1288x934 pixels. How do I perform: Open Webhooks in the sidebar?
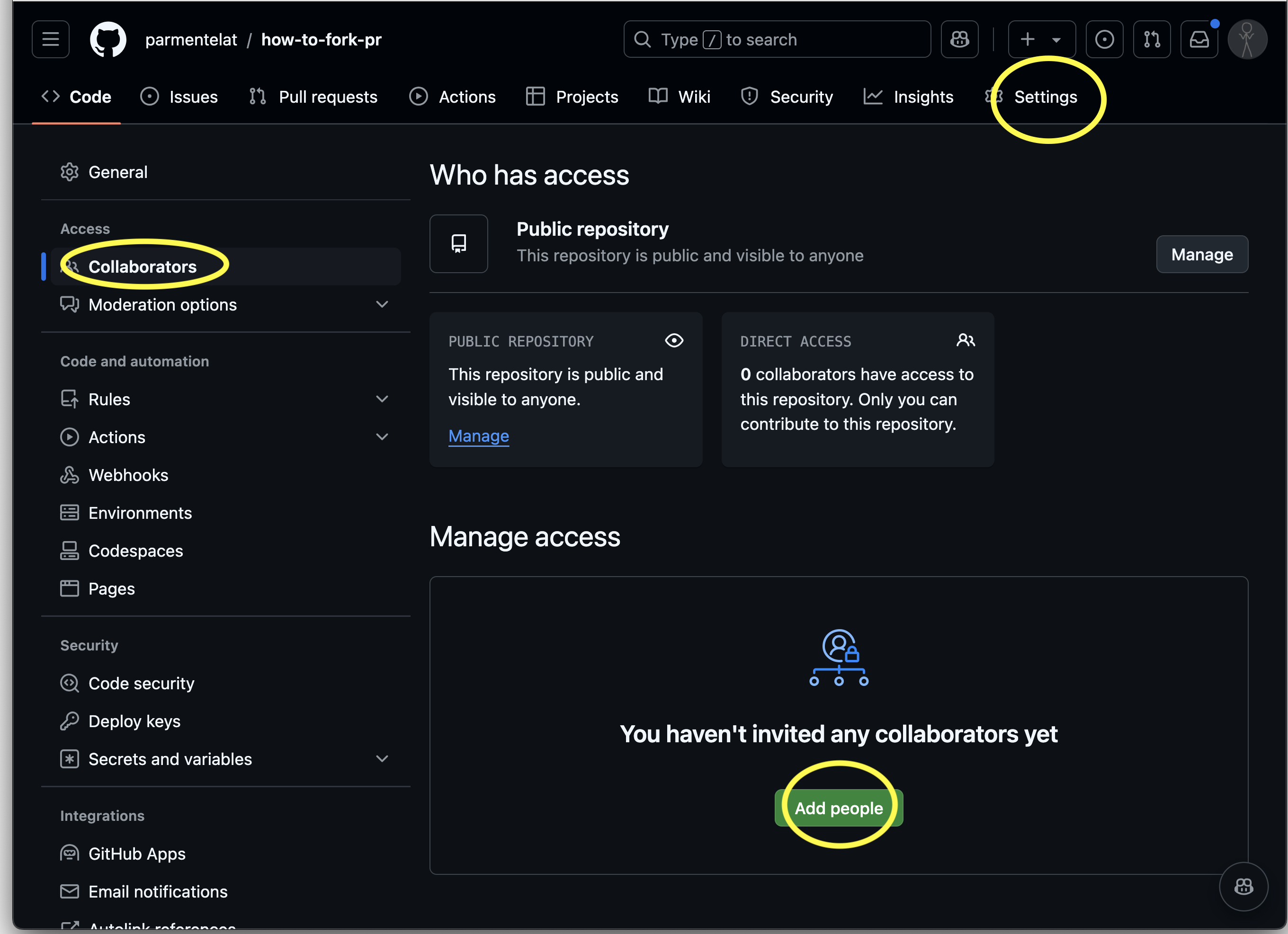coord(128,475)
